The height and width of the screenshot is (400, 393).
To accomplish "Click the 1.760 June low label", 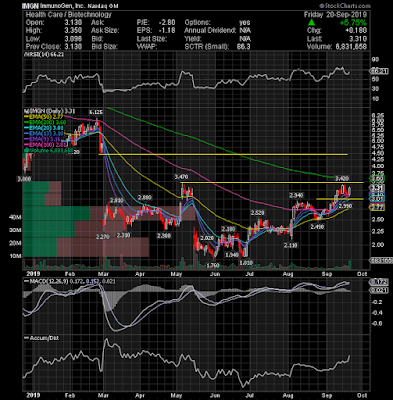I will pos(214,265).
